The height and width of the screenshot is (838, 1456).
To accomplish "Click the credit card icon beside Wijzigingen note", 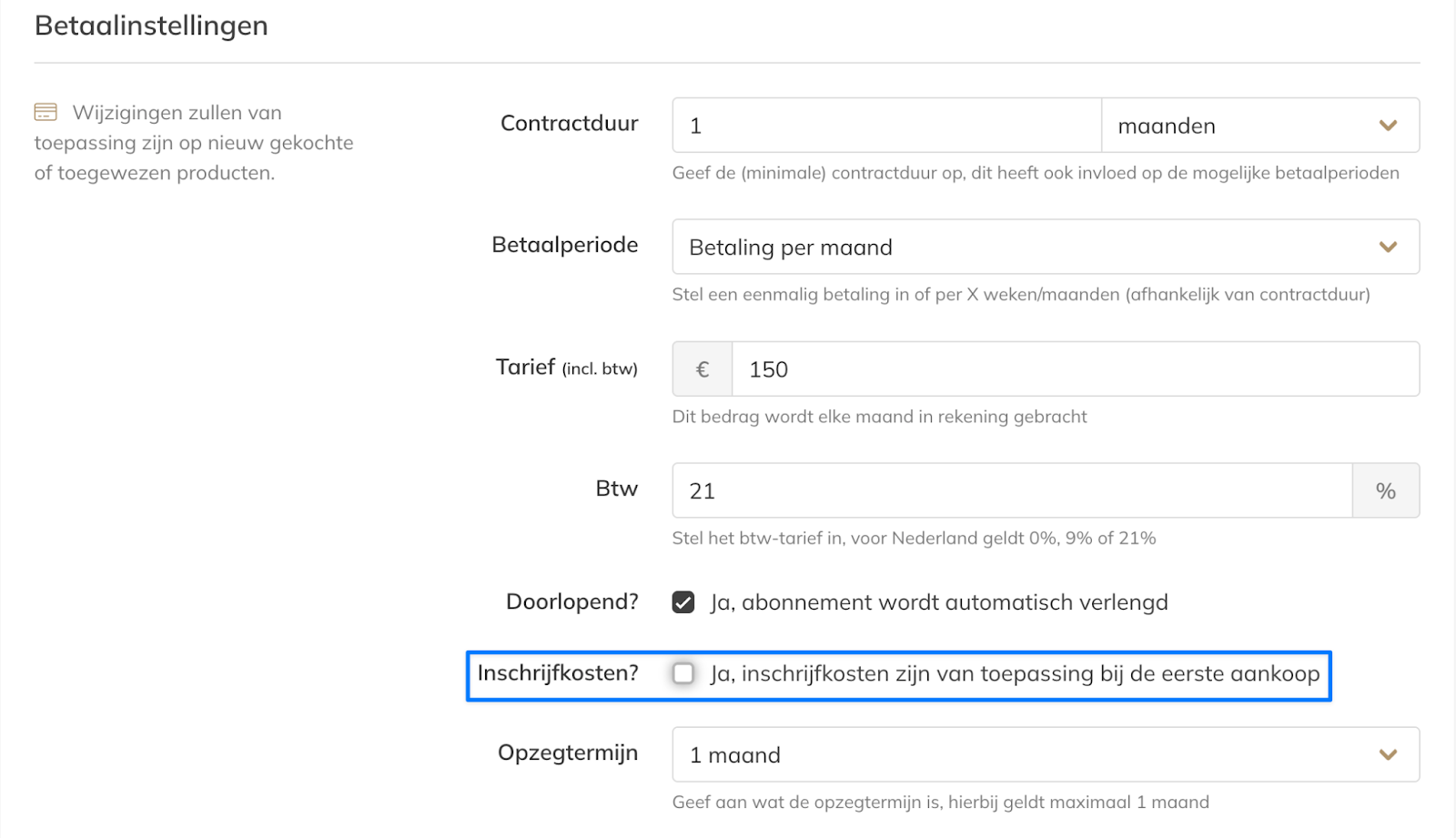I will pos(45,112).
